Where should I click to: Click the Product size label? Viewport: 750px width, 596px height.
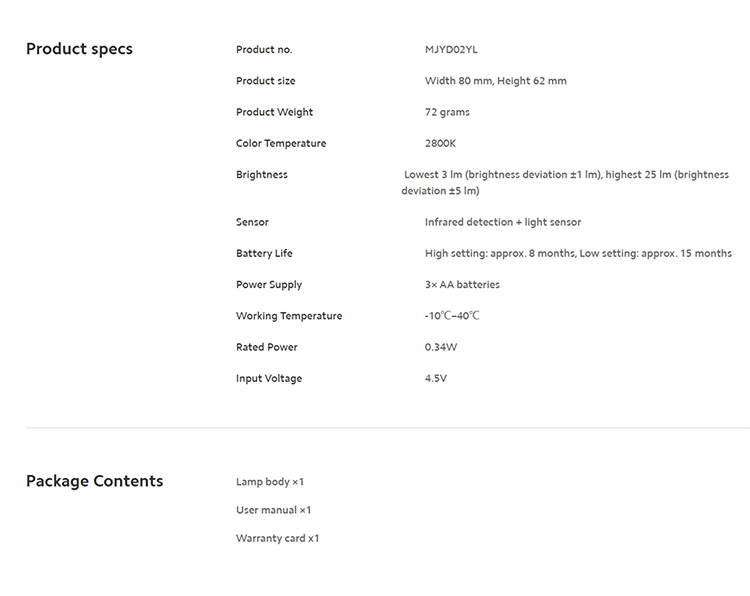(265, 81)
